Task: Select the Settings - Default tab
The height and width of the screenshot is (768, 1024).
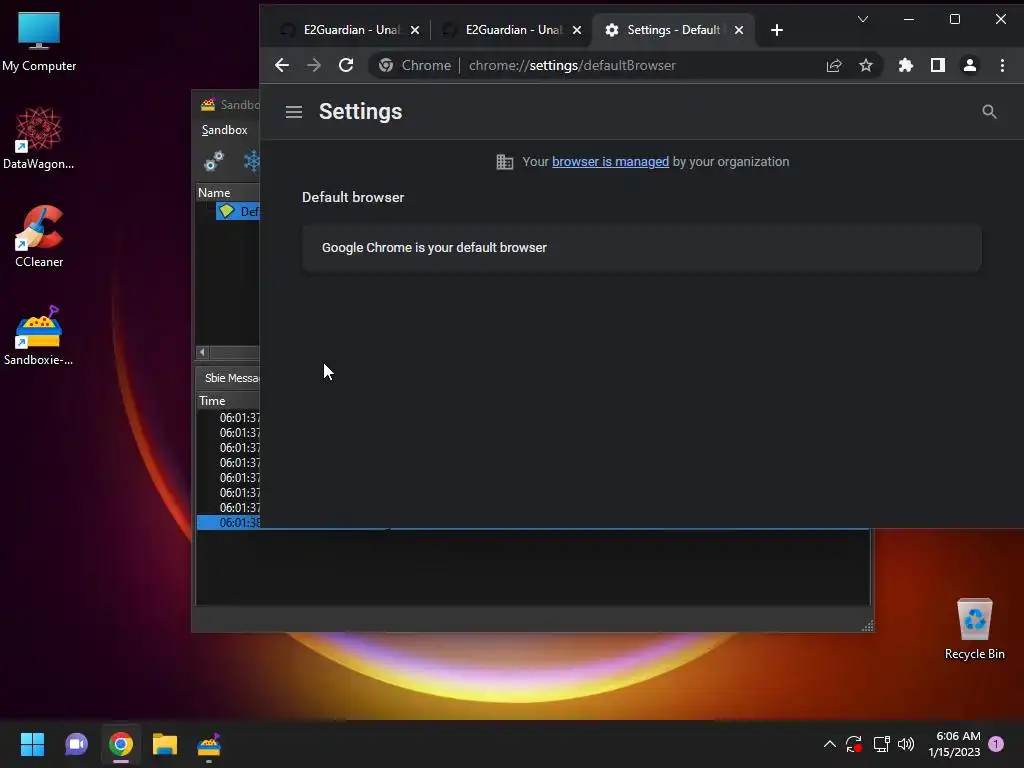Action: coord(673,30)
